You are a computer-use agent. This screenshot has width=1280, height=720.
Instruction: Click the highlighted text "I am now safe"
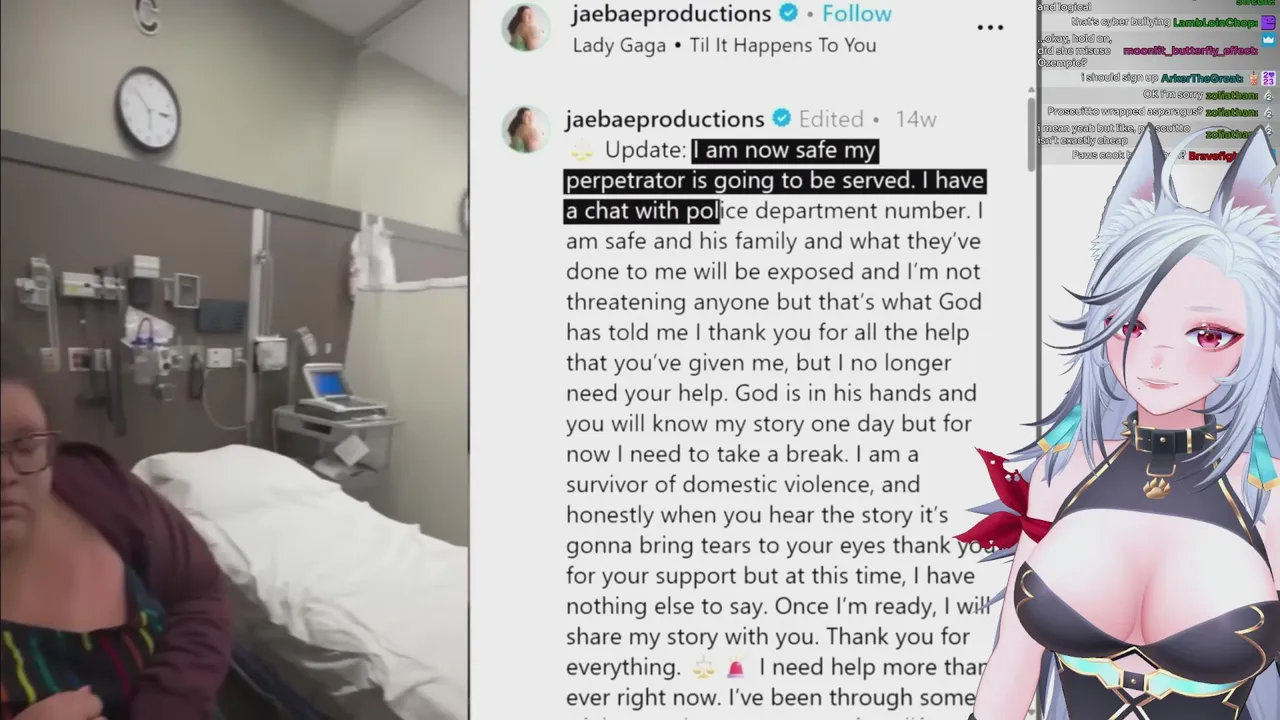[x=762, y=150]
